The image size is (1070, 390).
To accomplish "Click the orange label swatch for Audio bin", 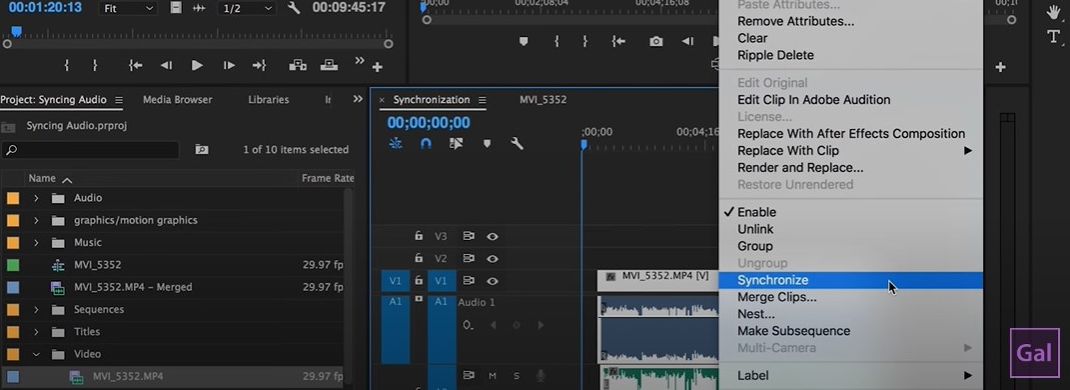I will click(x=13, y=198).
